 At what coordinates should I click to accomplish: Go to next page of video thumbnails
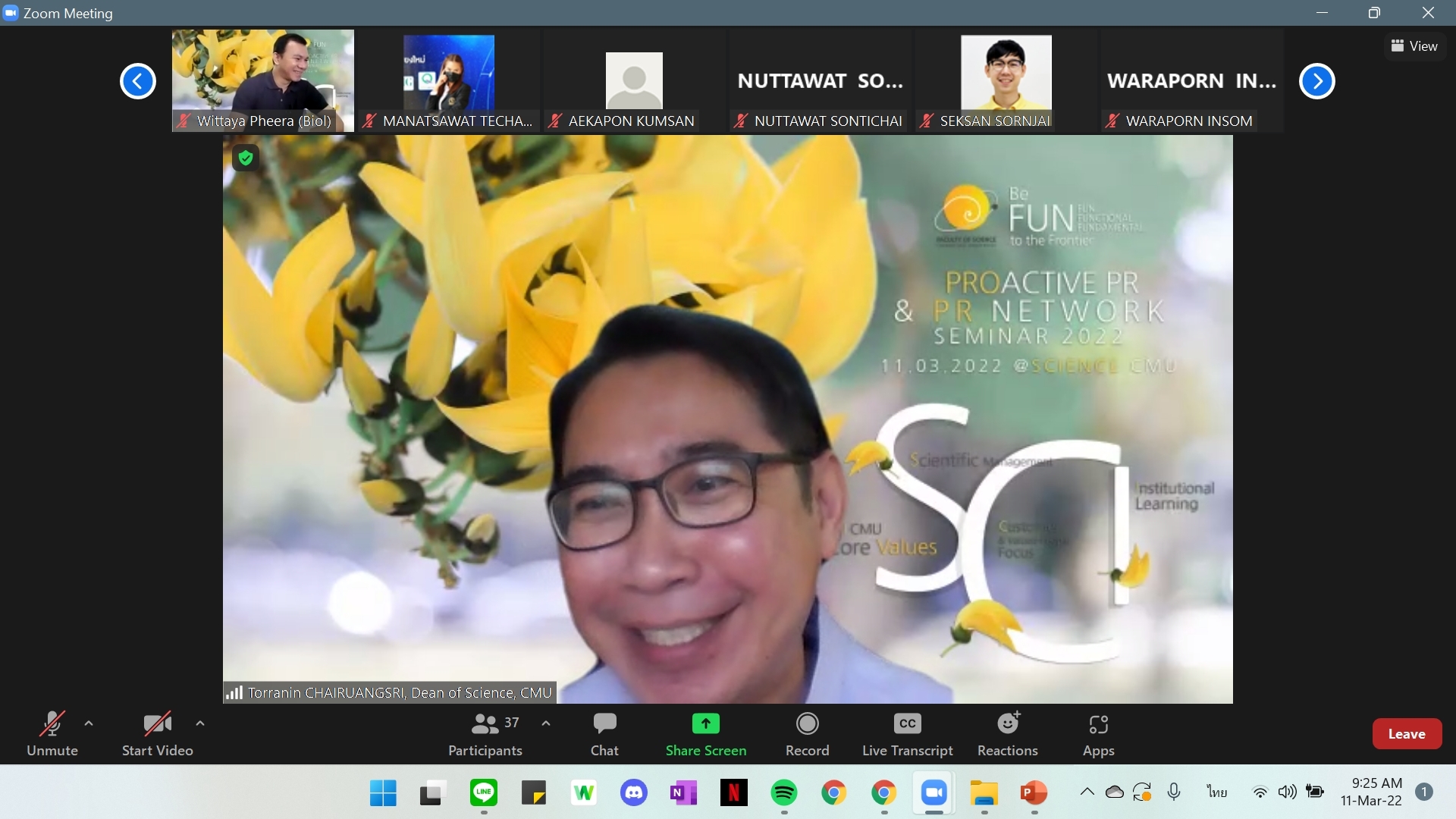[1316, 81]
